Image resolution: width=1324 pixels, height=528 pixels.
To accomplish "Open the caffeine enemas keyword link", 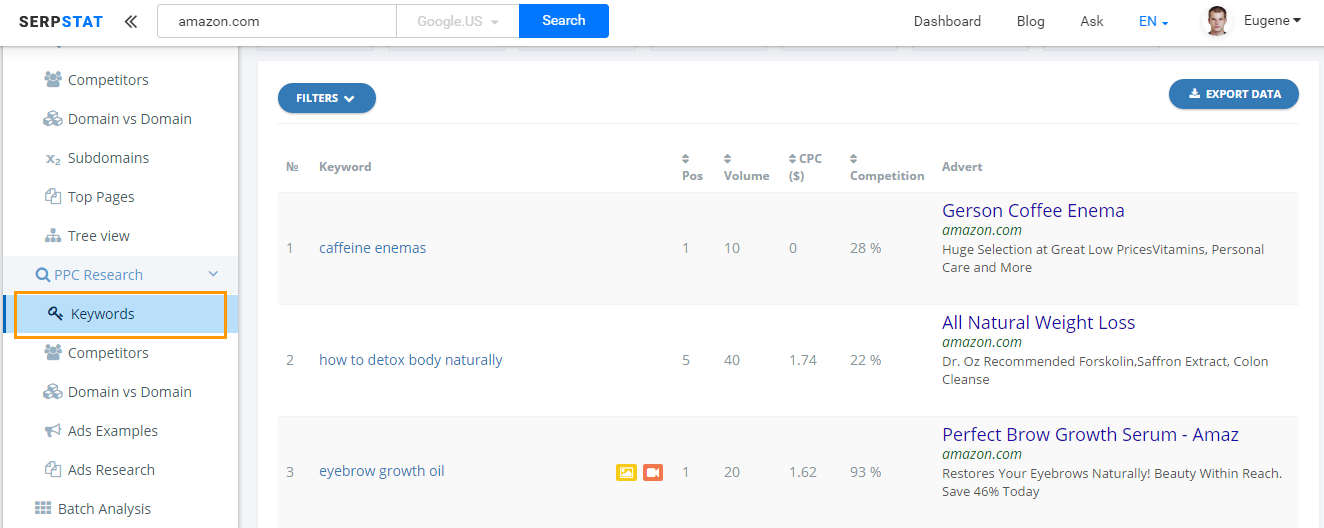I will (x=372, y=248).
